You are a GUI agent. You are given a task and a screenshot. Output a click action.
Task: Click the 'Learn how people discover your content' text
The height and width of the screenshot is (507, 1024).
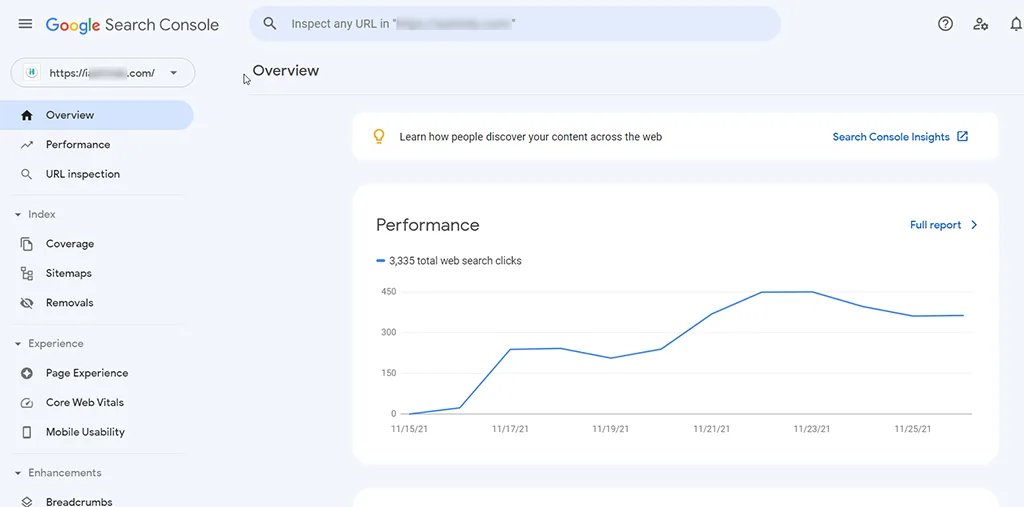(531, 137)
